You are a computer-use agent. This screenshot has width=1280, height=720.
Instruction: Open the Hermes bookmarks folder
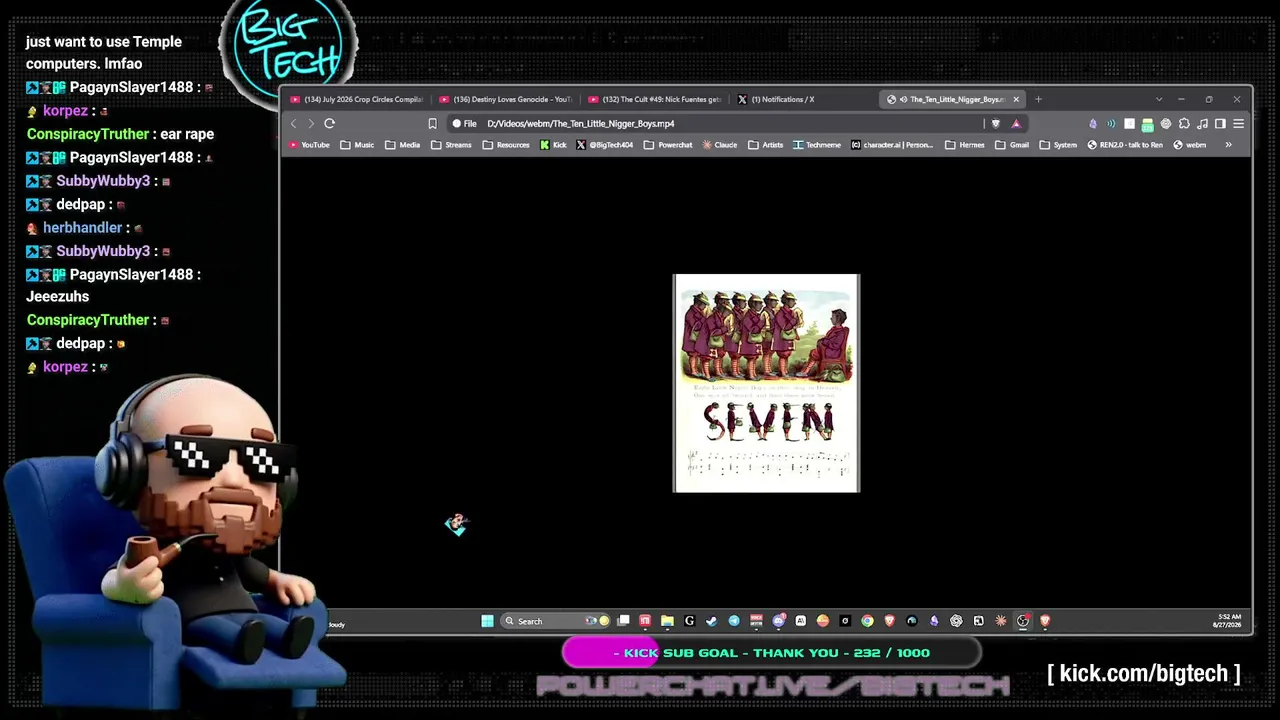point(965,145)
